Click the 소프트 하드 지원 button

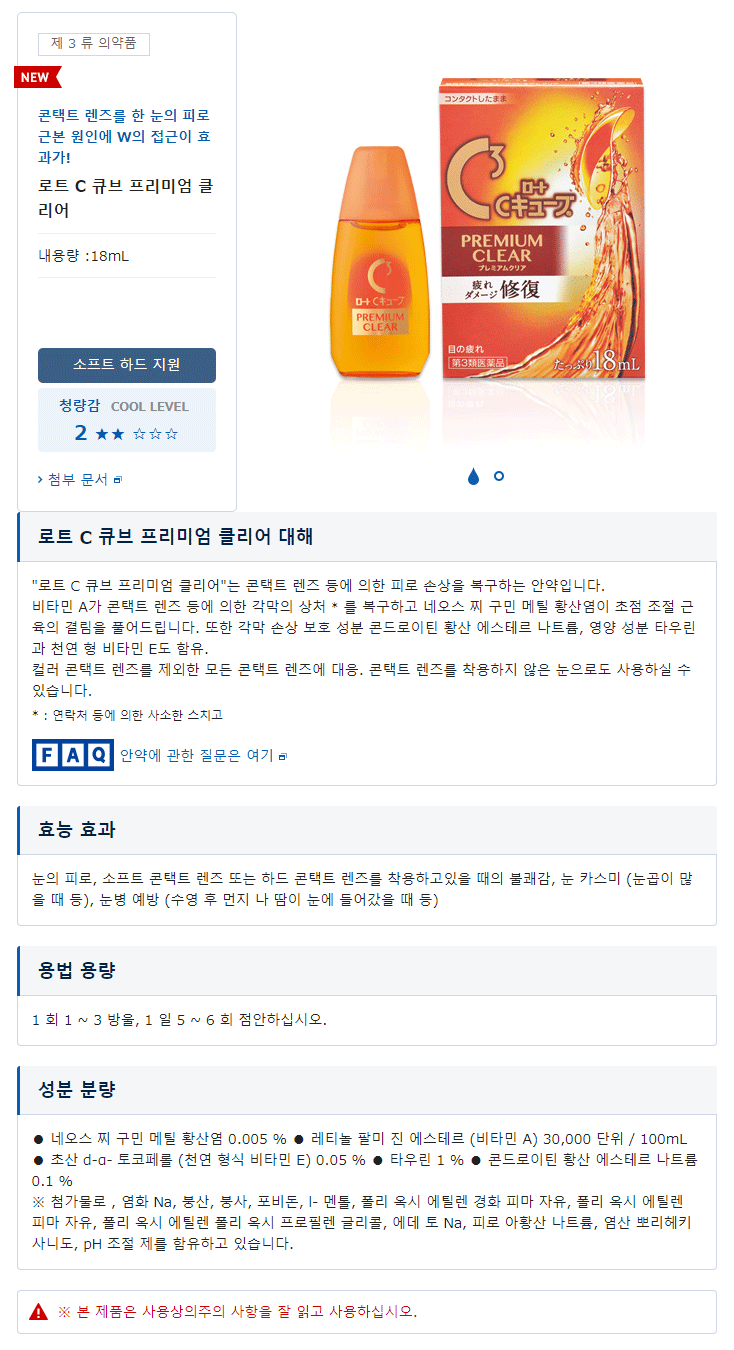point(127,365)
